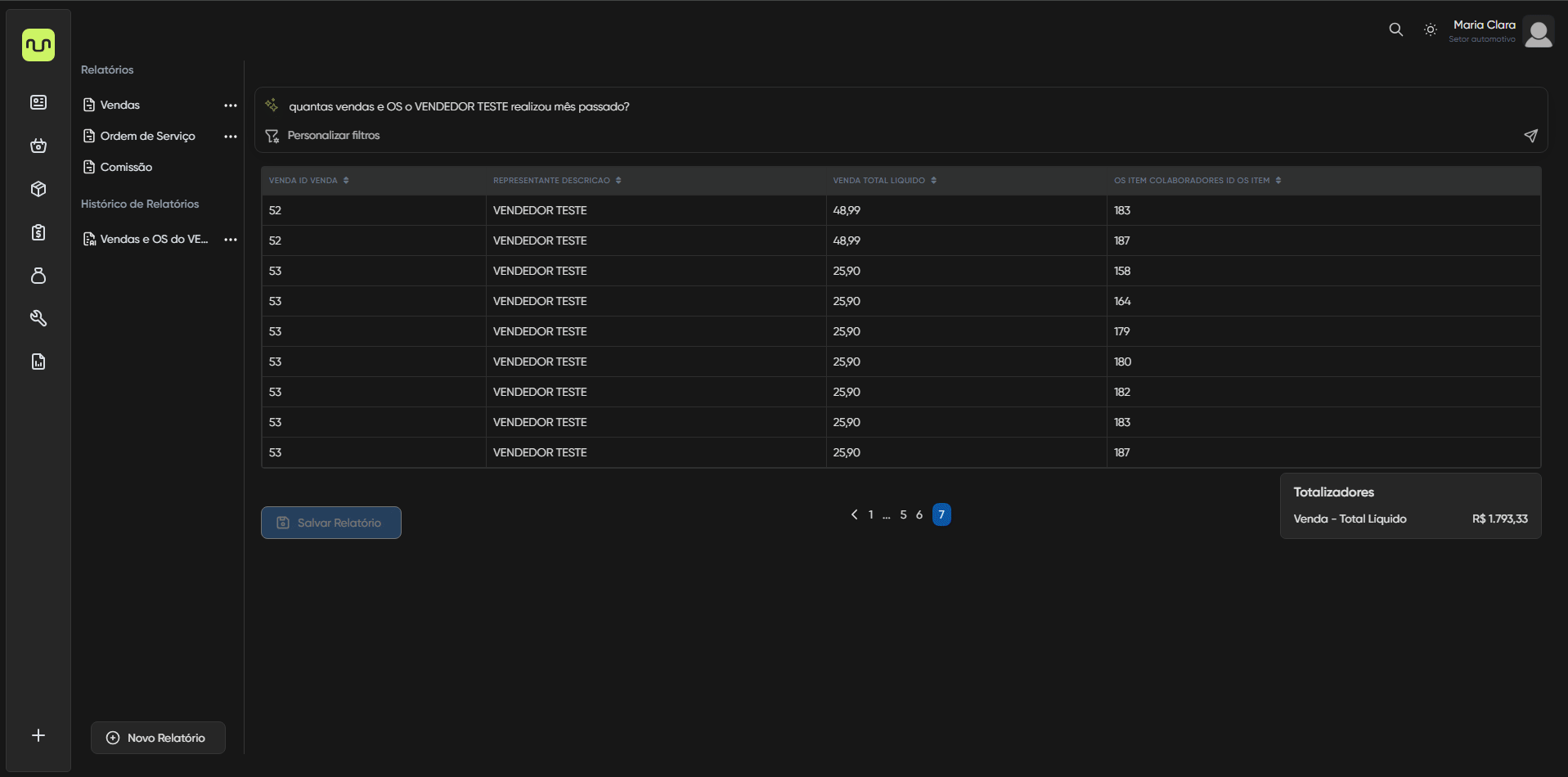1568x777 pixels.
Task: Open the Ordem de Serviço report
Action: pos(147,136)
